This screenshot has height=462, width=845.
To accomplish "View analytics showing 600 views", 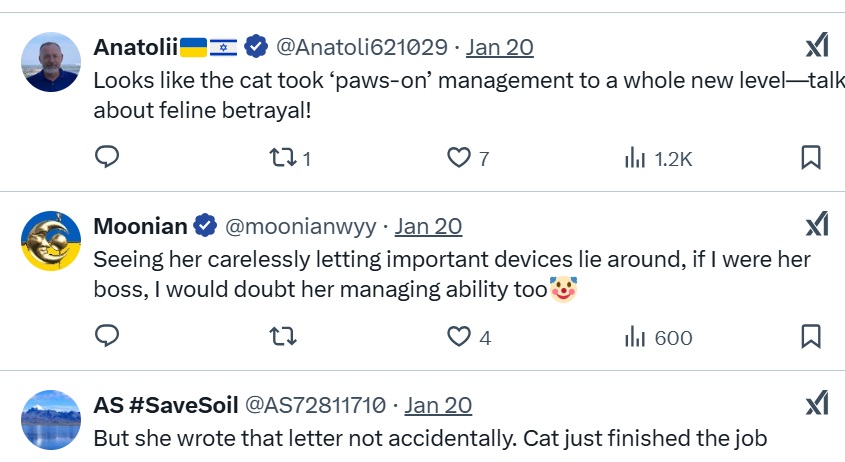I will pos(658,338).
